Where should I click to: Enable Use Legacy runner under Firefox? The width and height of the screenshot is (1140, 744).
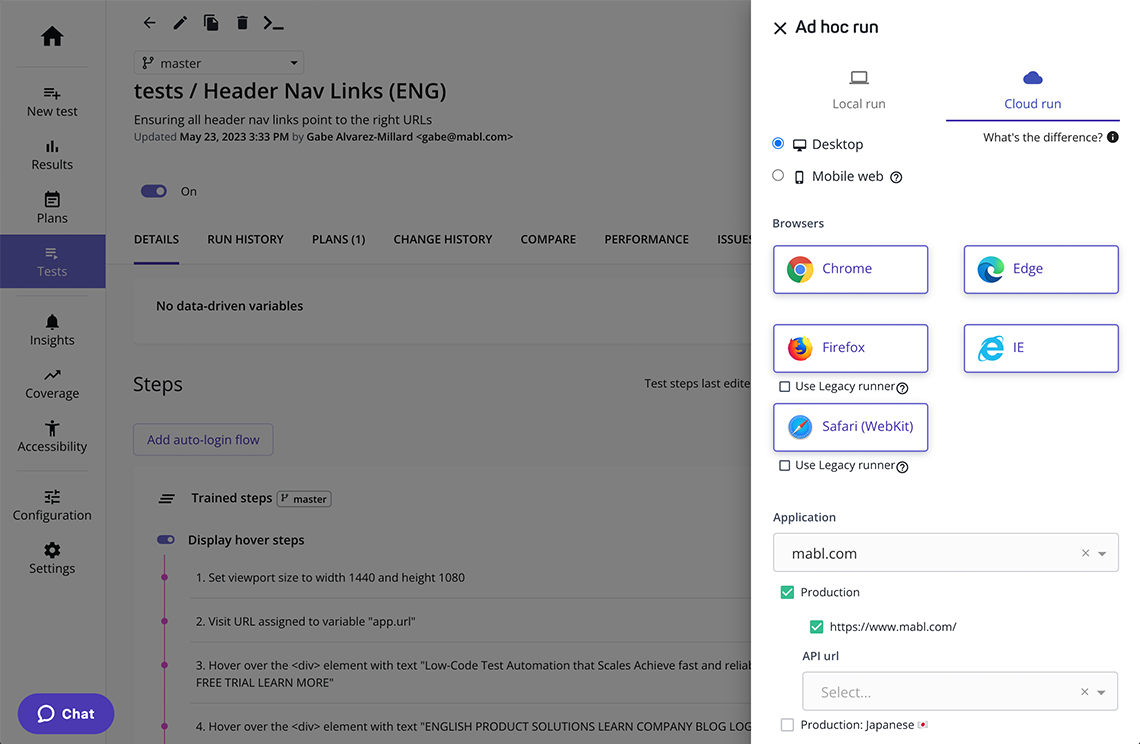(785, 388)
